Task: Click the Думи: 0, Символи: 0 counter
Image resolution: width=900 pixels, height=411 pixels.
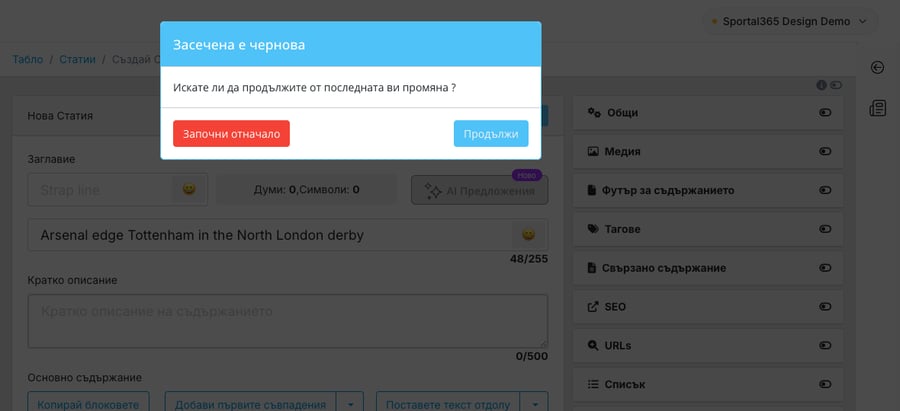Action: (307, 190)
